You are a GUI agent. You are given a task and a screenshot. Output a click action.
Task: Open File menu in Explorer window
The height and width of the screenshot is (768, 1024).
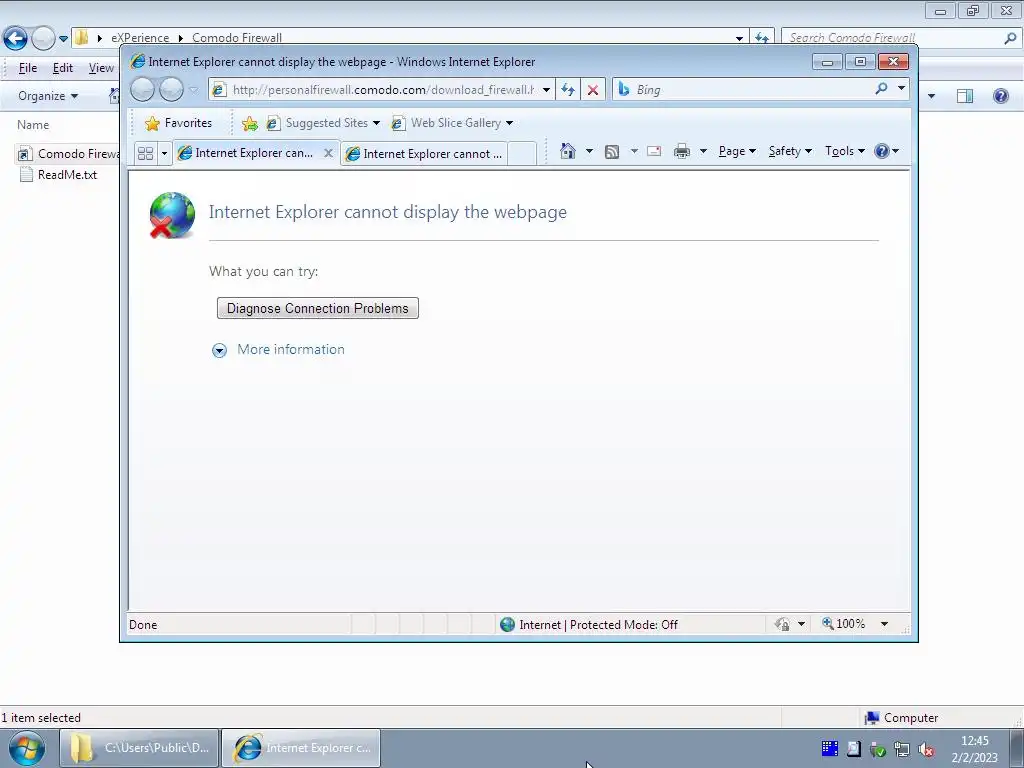[x=27, y=68]
